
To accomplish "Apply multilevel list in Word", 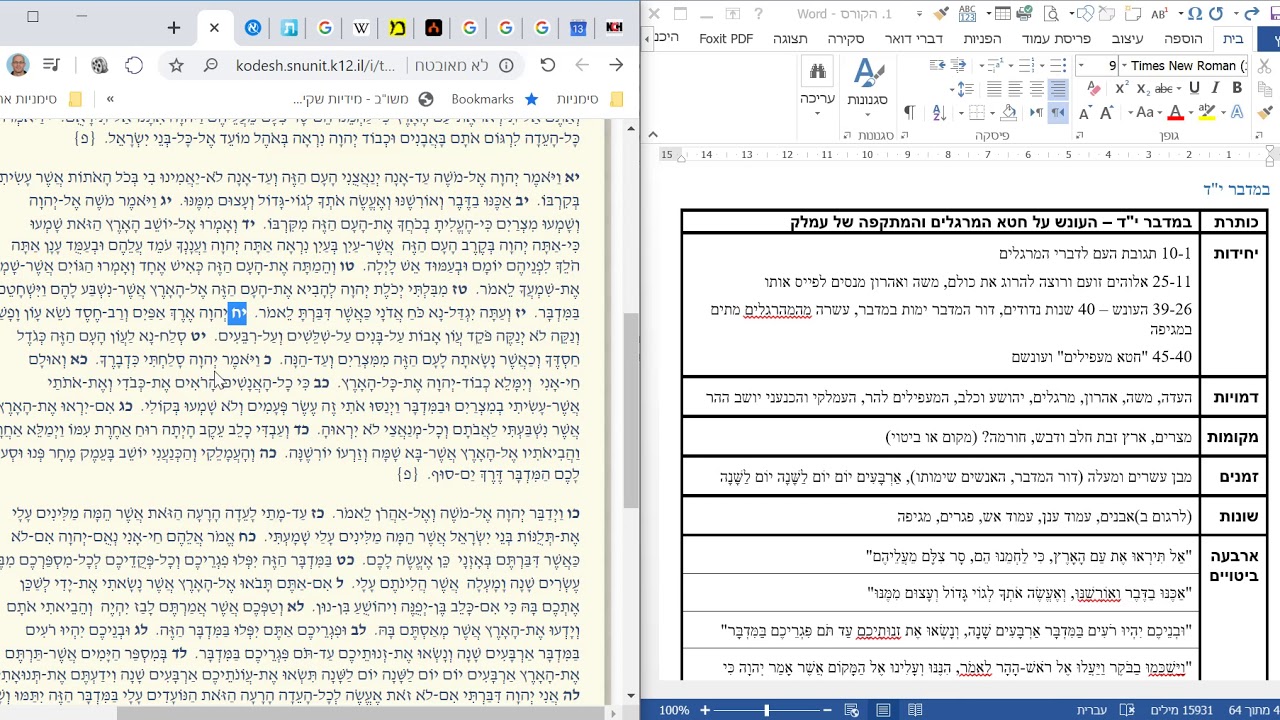I will point(995,65).
